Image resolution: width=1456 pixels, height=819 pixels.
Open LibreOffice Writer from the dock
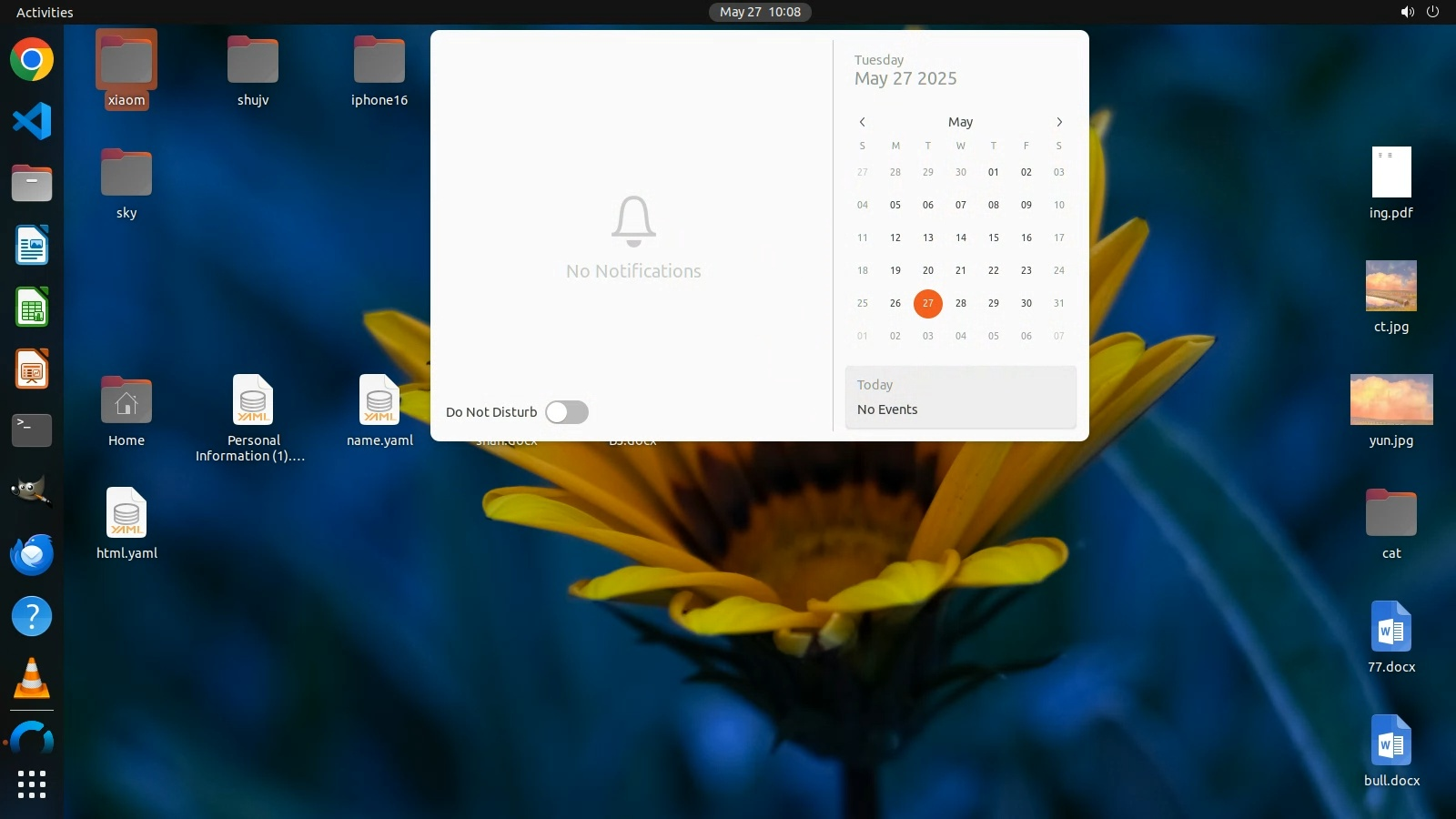(x=32, y=246)
